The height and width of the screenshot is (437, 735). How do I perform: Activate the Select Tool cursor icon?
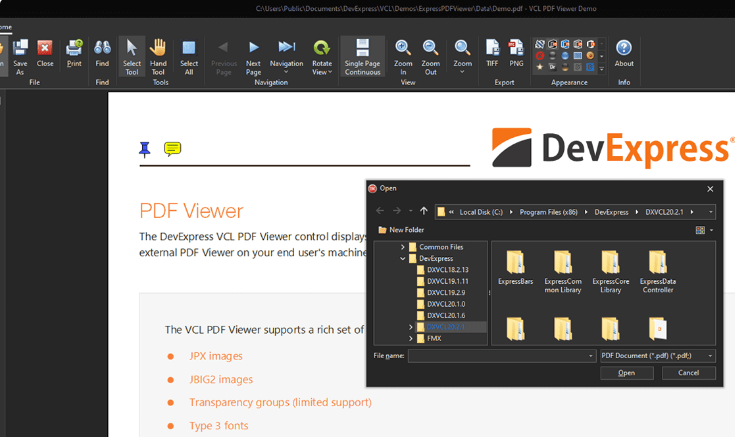point(132,48)
